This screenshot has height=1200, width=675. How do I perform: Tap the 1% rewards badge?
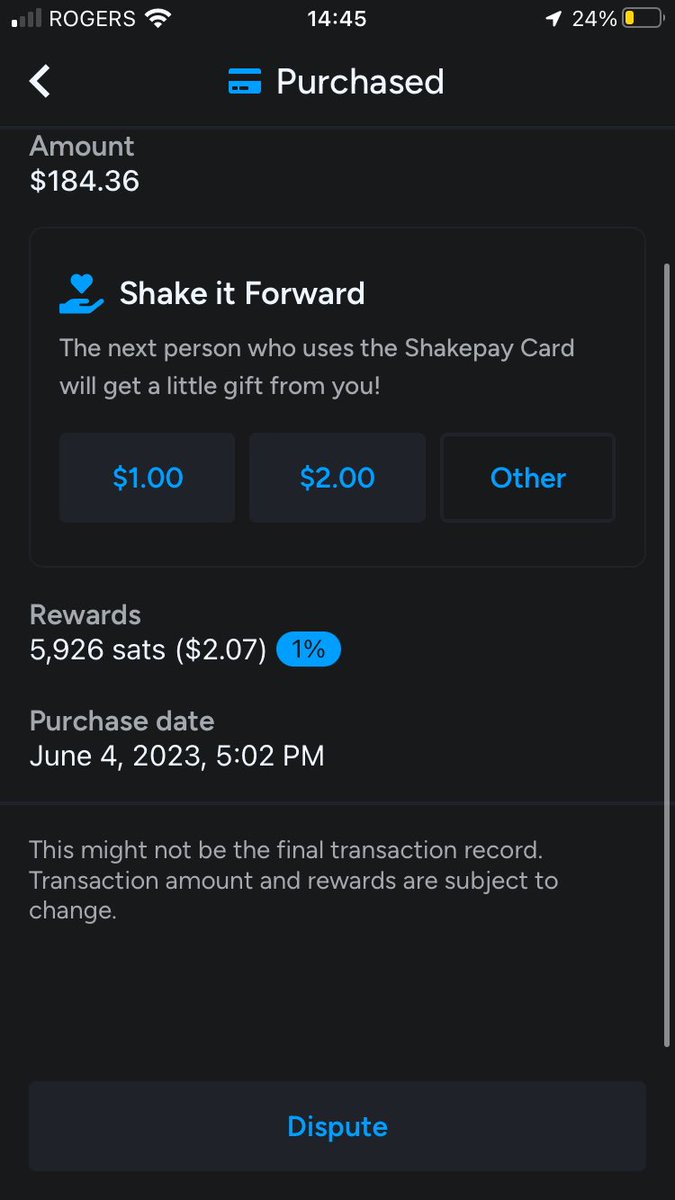(308, 650)
